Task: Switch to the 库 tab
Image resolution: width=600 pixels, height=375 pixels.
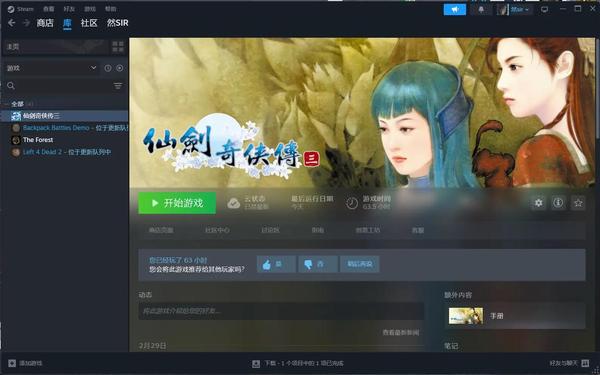Action: click(67, 23)
